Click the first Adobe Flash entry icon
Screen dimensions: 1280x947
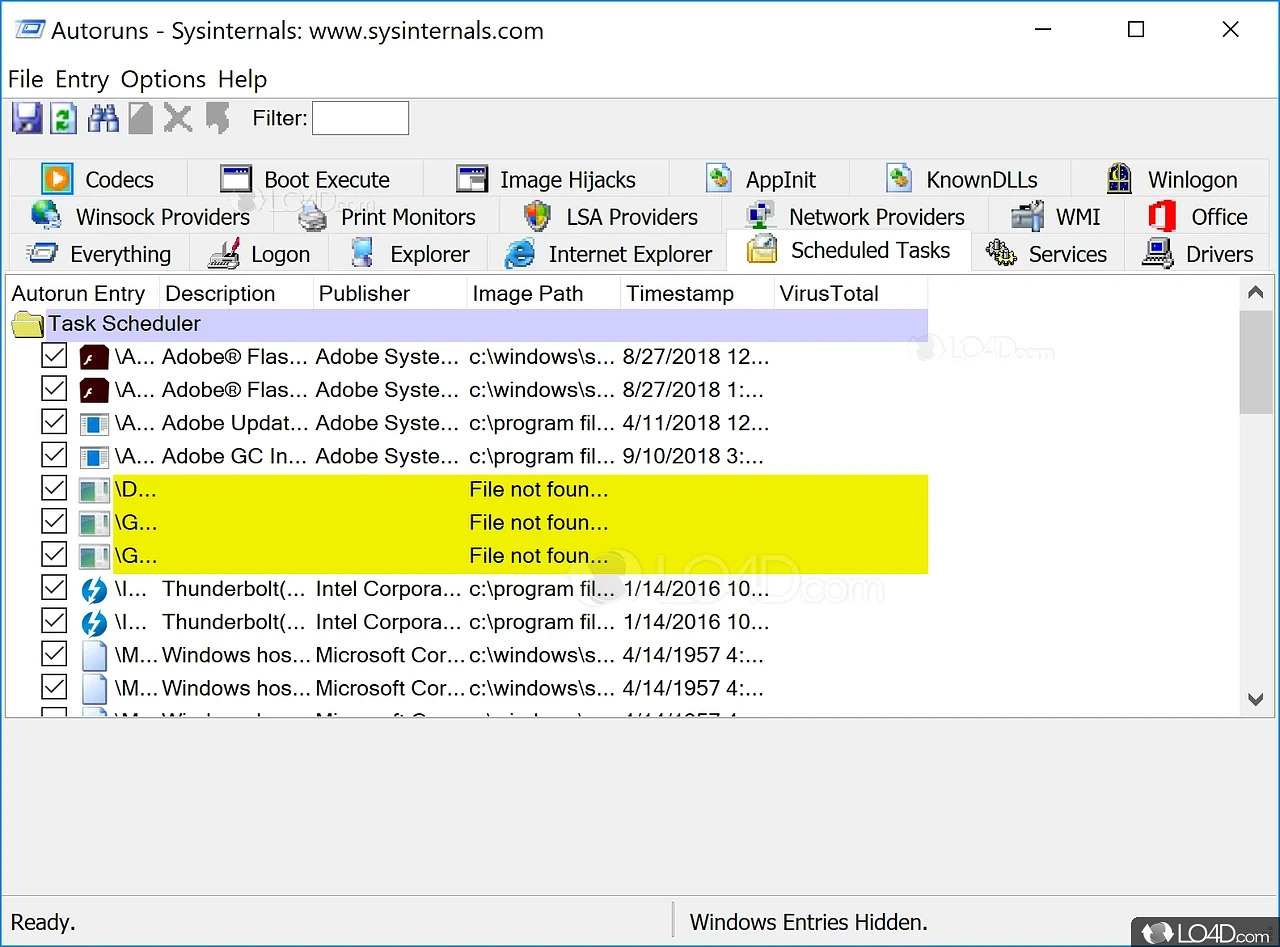94,357
